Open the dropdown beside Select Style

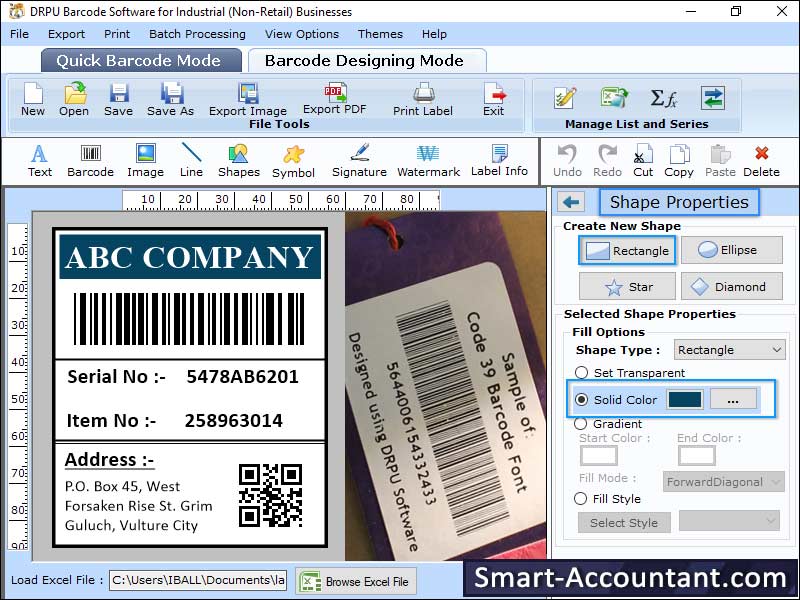(x=729, y=521)
